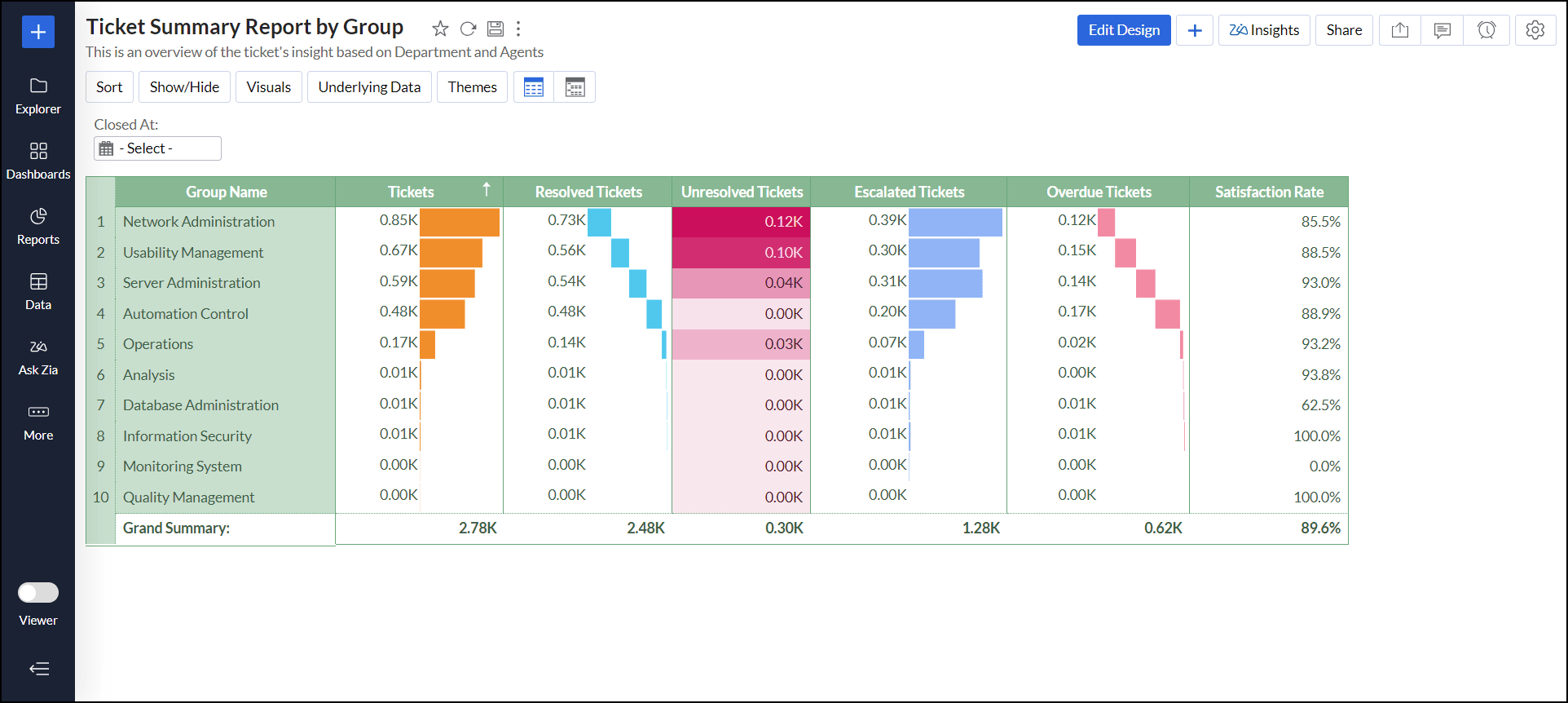Click the Edit Design button

[x=1123, y=30]
